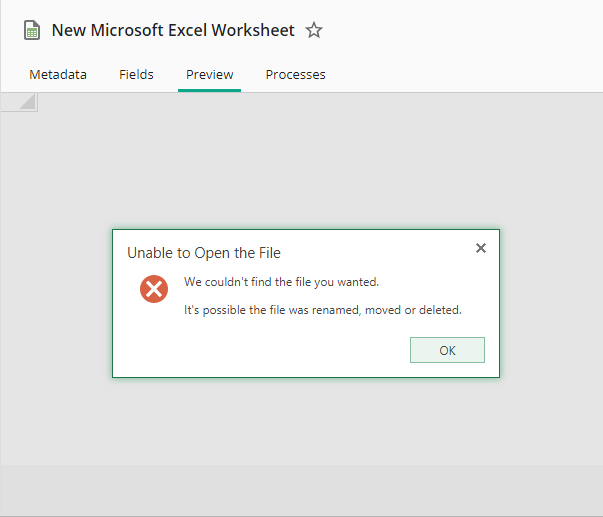Click the Excel worksheet file icon

(32, 30)
